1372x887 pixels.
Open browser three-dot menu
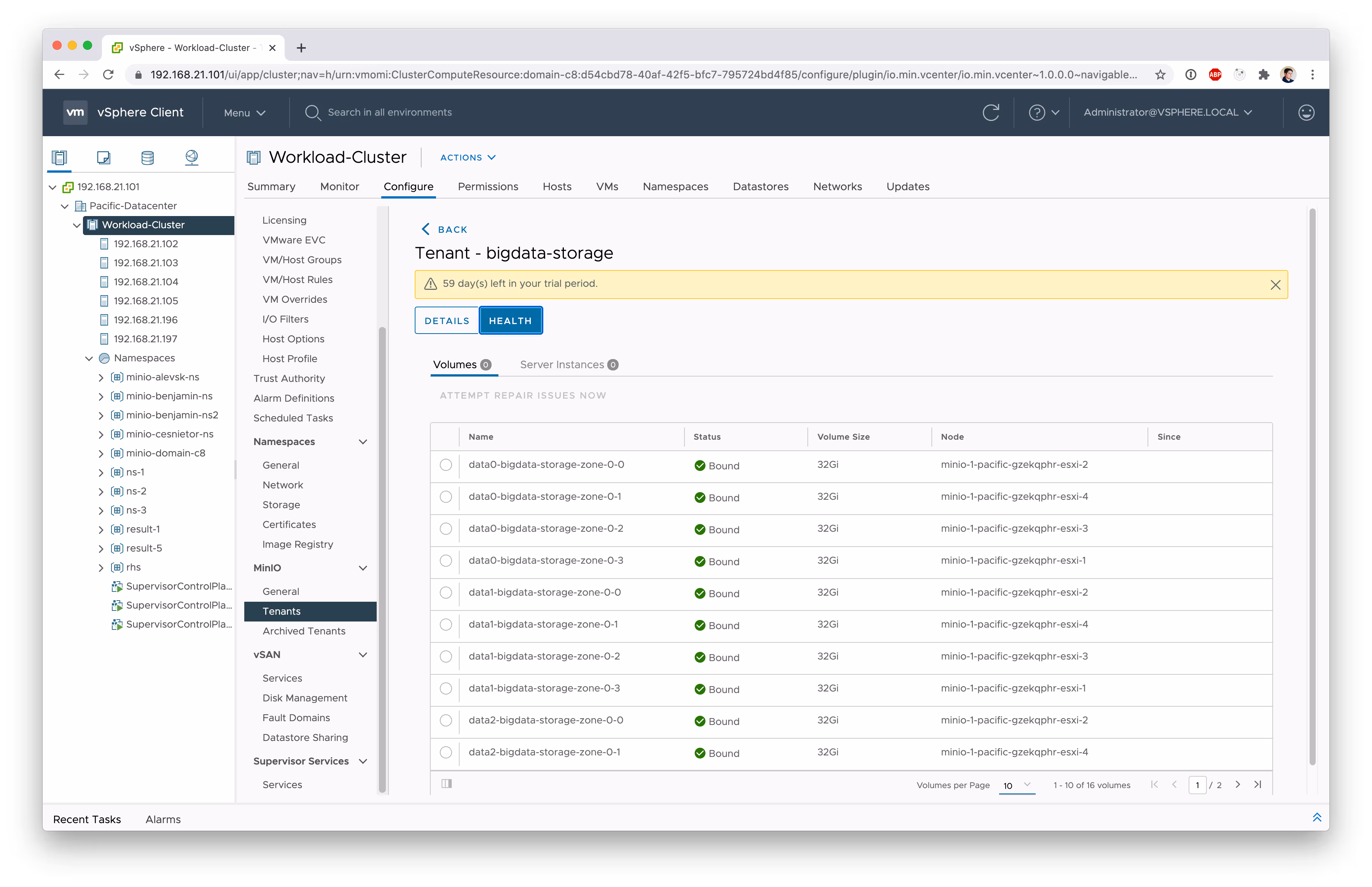(1312, 75)
